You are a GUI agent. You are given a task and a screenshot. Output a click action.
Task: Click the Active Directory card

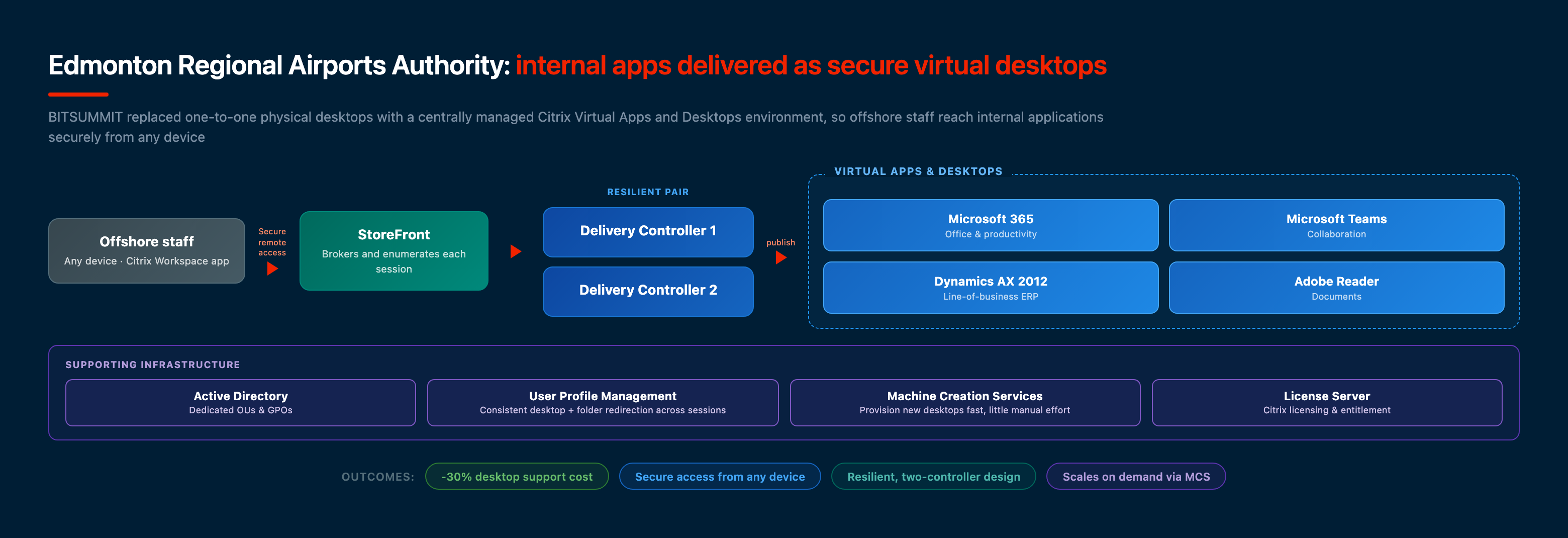(x=240, y=403)
